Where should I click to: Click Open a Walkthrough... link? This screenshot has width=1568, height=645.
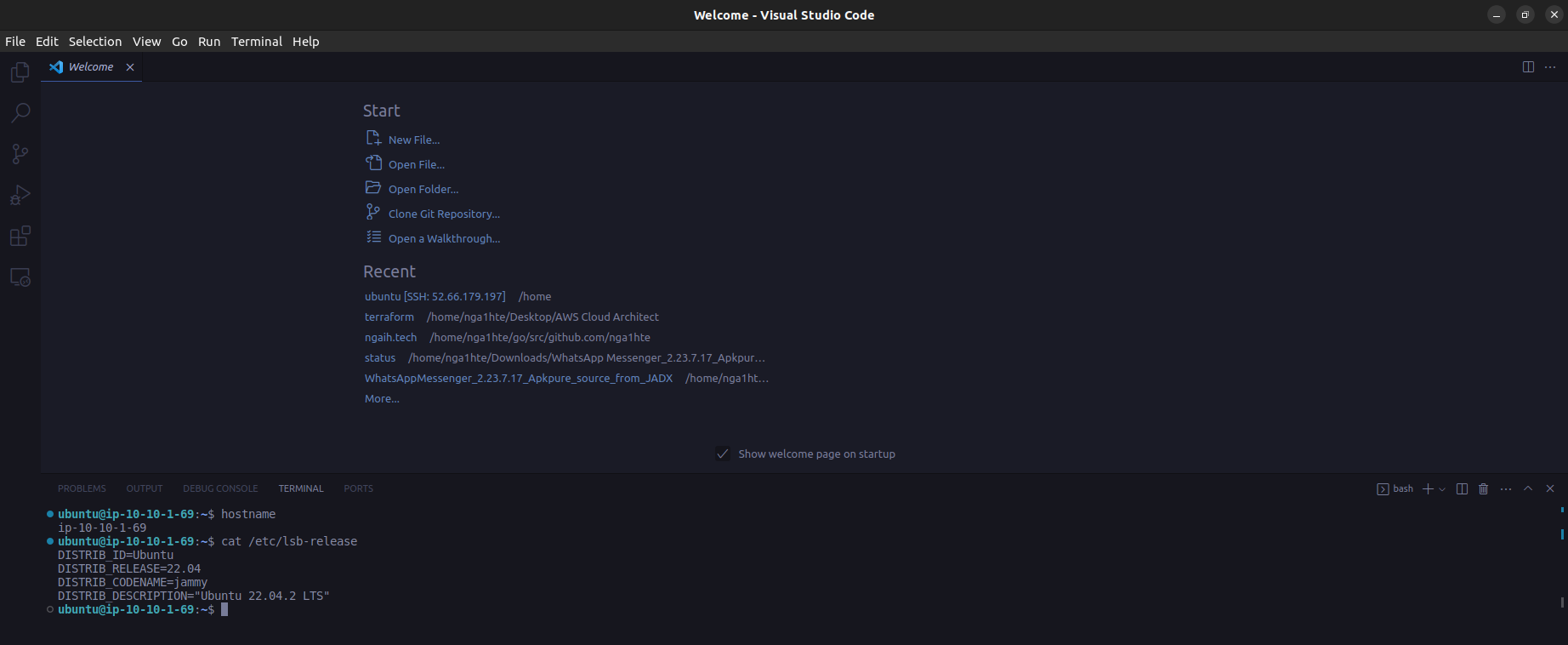point(444,238)
